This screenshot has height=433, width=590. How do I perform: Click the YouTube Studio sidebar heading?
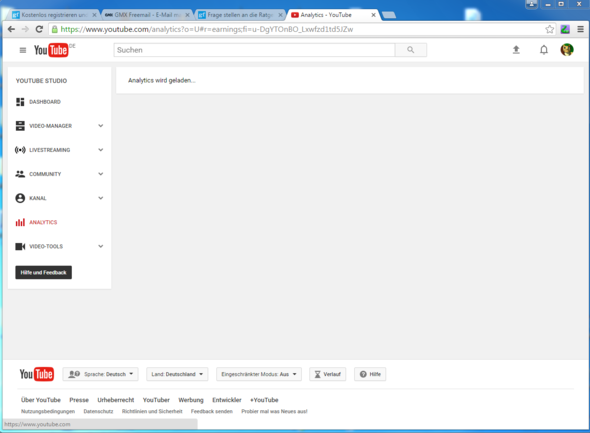coord(41,81)
